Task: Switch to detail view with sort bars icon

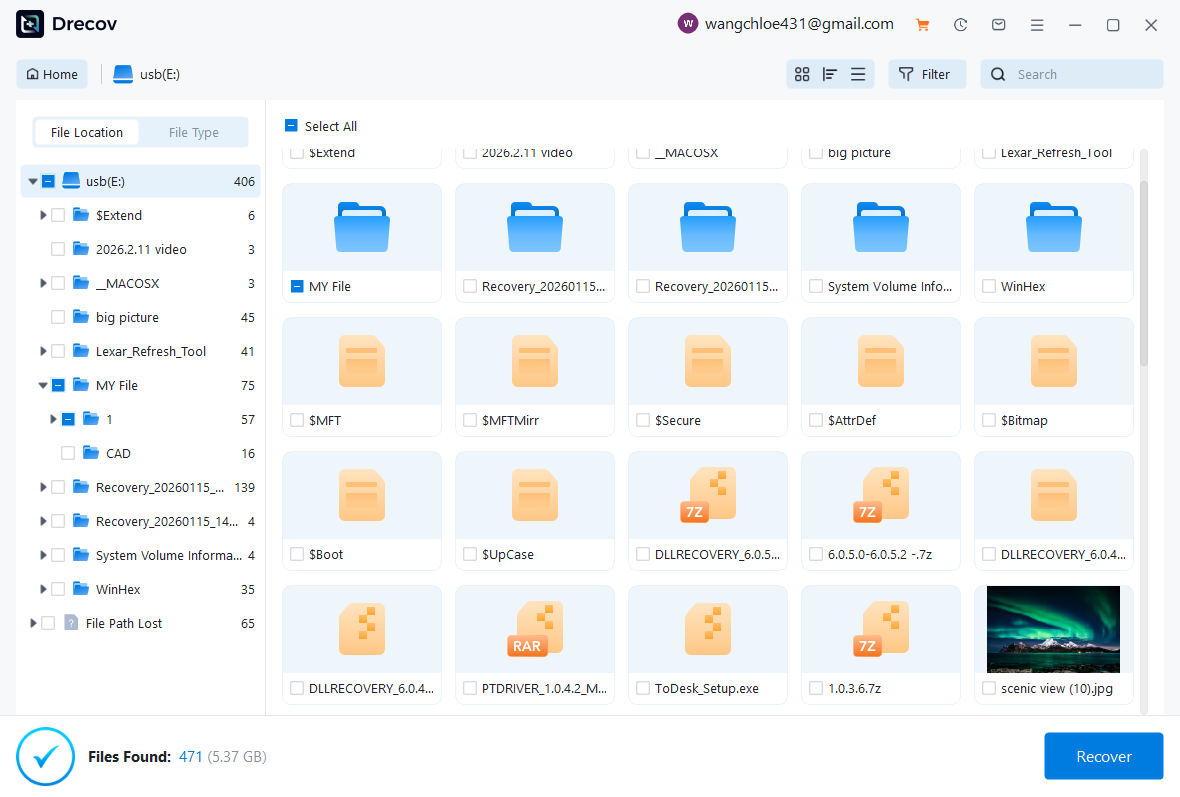Action: [x=830, y=74]
